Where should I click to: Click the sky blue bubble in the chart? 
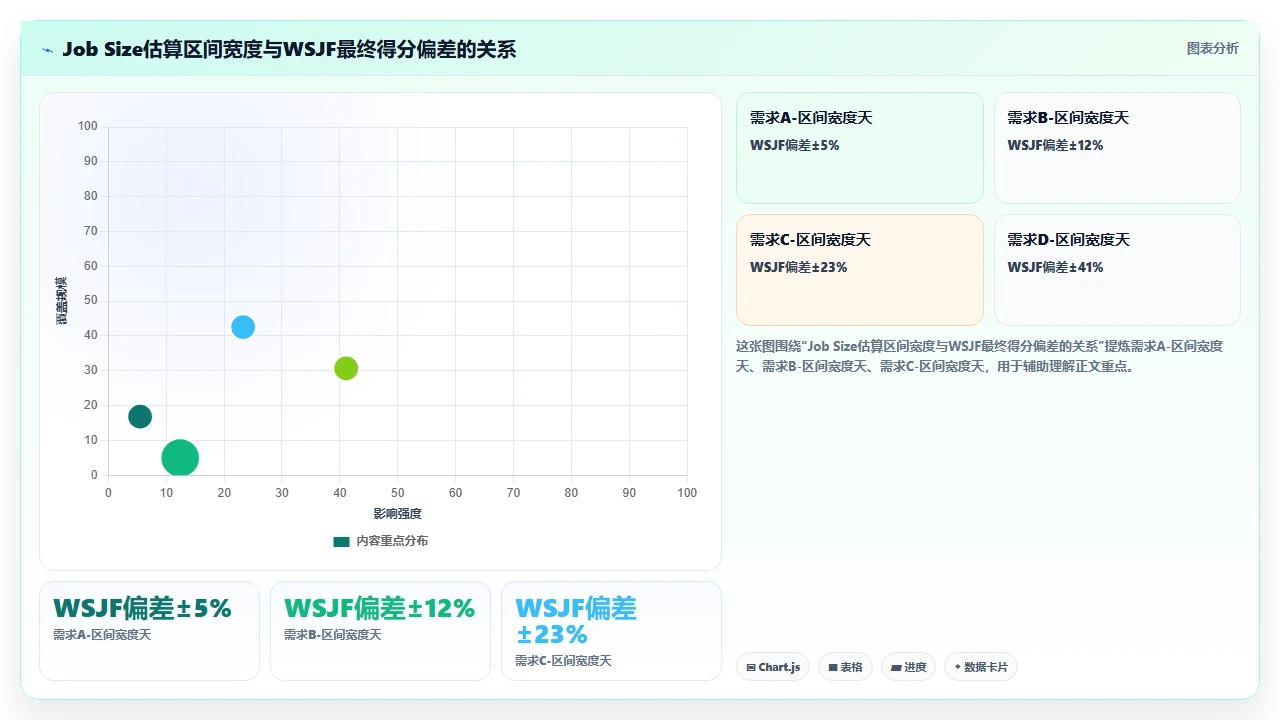click(x=243, y=327)
